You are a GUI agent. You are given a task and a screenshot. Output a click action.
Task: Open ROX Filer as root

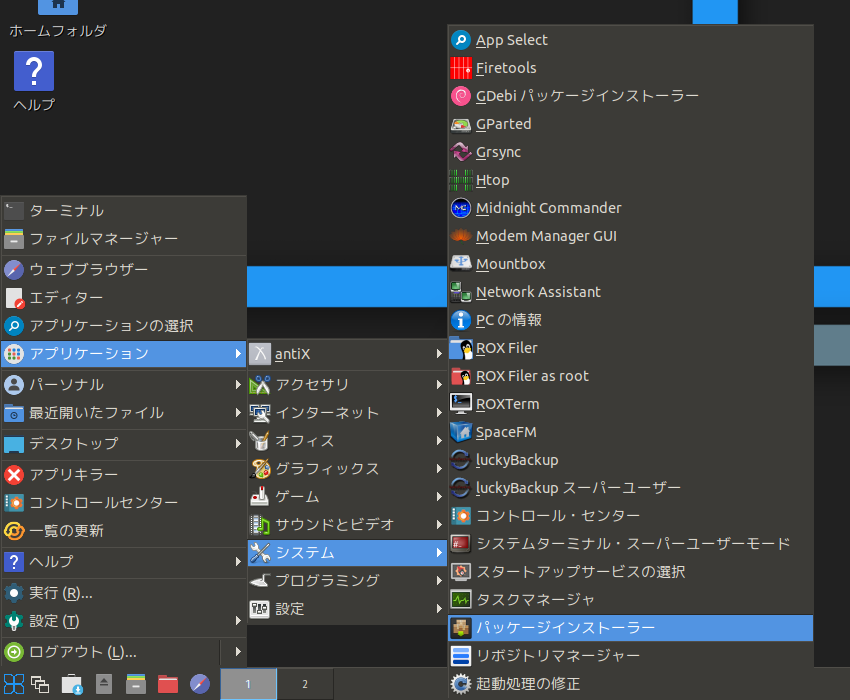tap(630, 376)
